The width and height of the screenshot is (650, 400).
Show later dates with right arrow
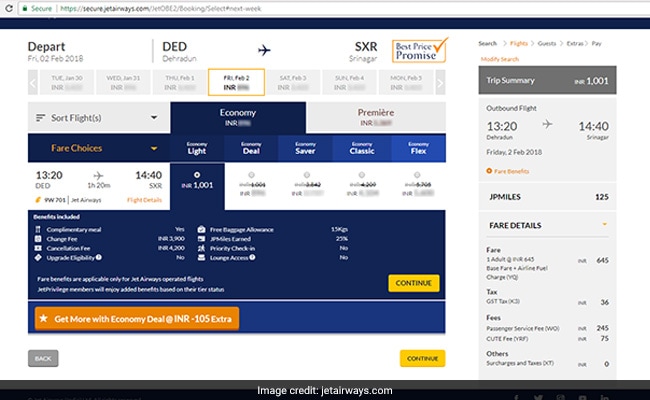(x=440, y=83)
